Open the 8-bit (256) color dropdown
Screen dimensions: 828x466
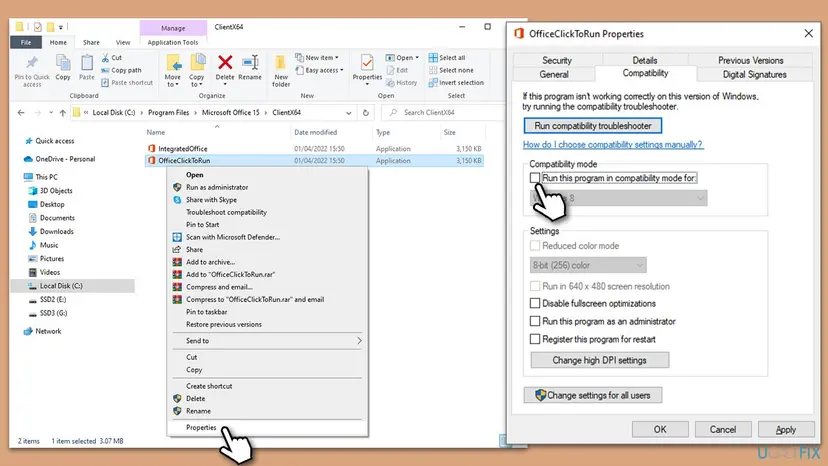tap(588, 265)
